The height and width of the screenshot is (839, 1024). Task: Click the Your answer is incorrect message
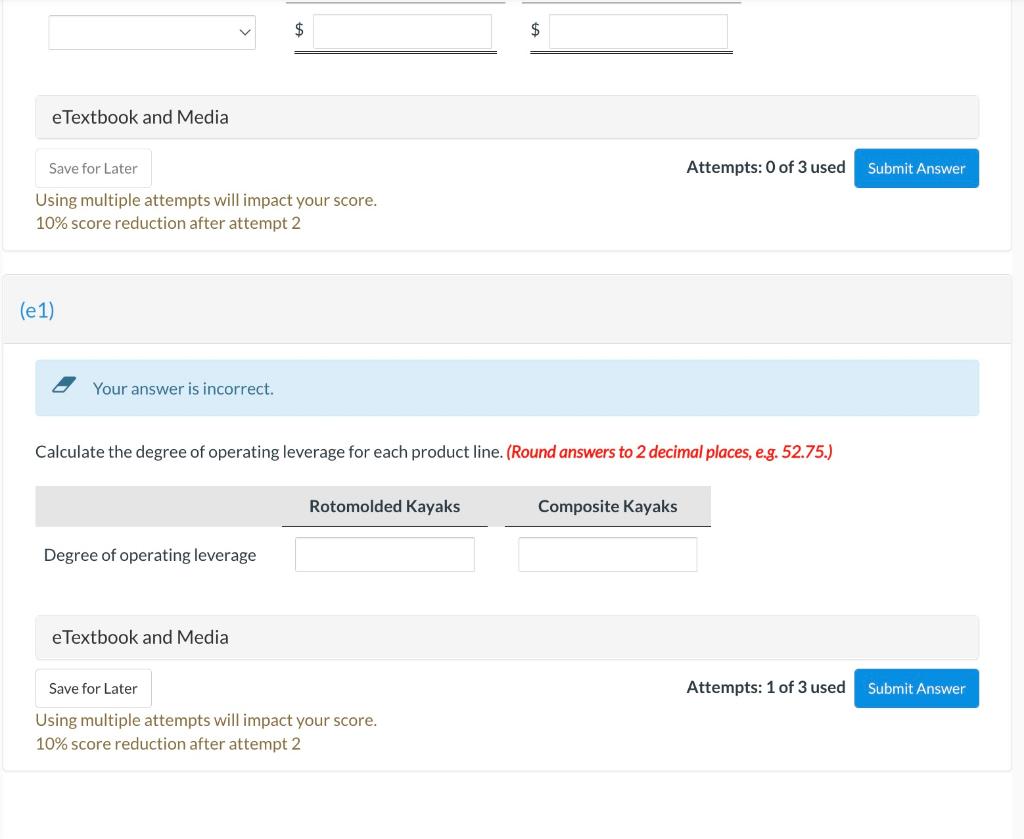[183, 388]
